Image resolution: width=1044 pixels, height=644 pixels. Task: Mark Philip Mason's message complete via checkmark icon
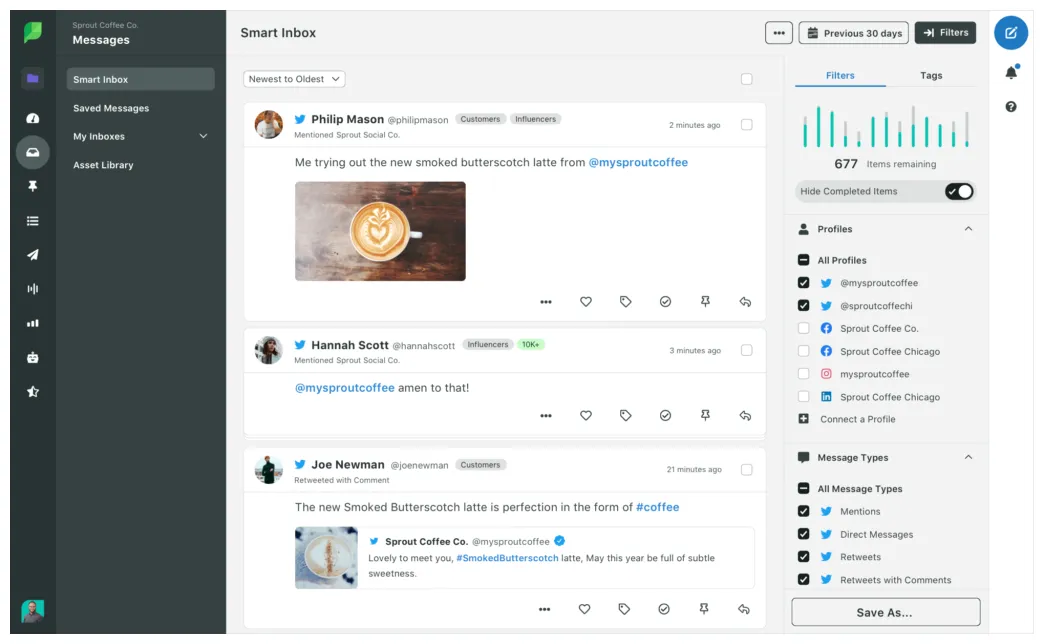coord(665,301)
